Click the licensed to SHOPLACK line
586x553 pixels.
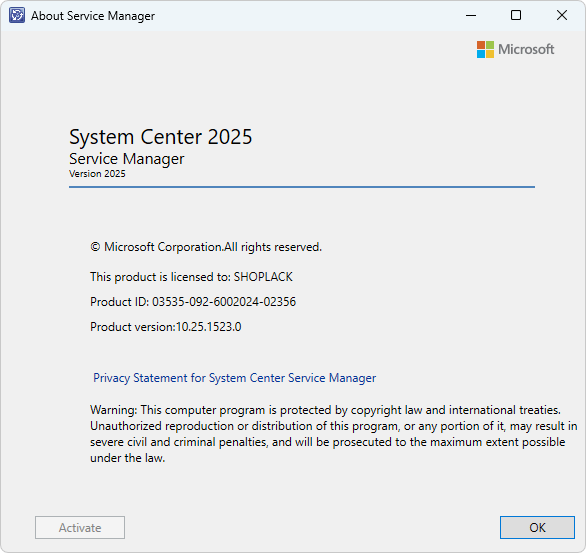coord(191,277)
